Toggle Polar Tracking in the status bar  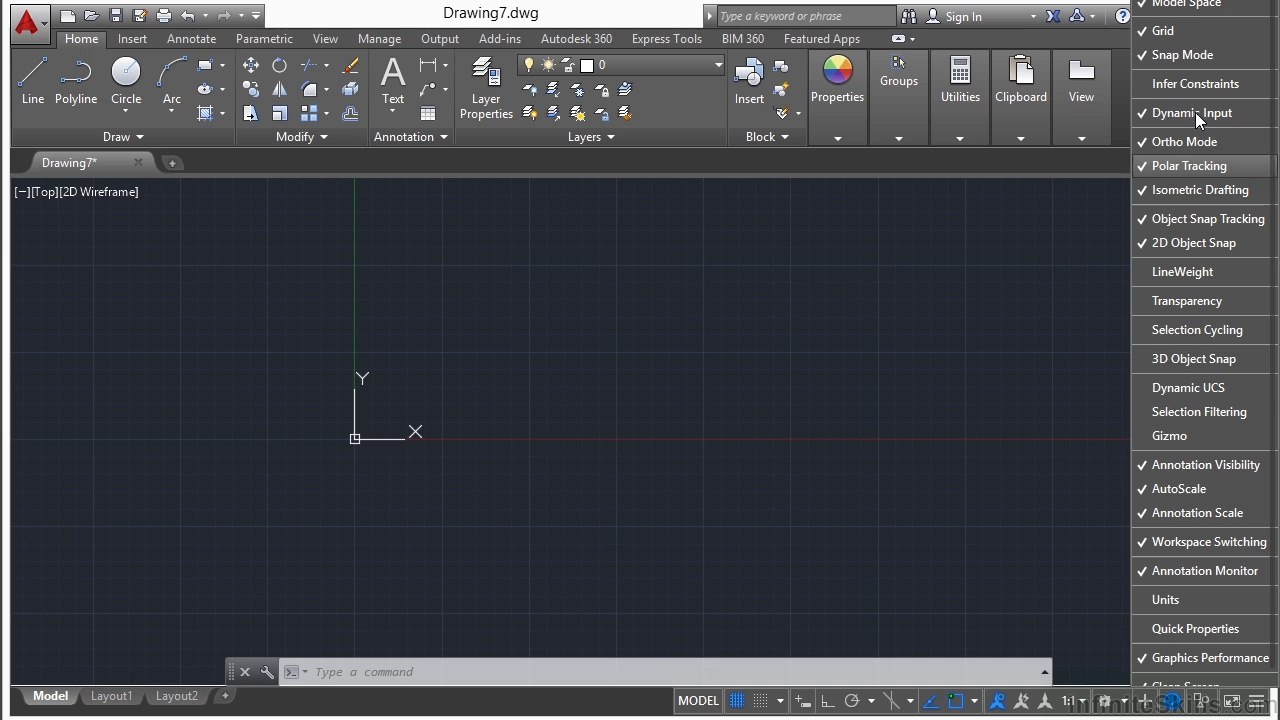tap(852, 701)
